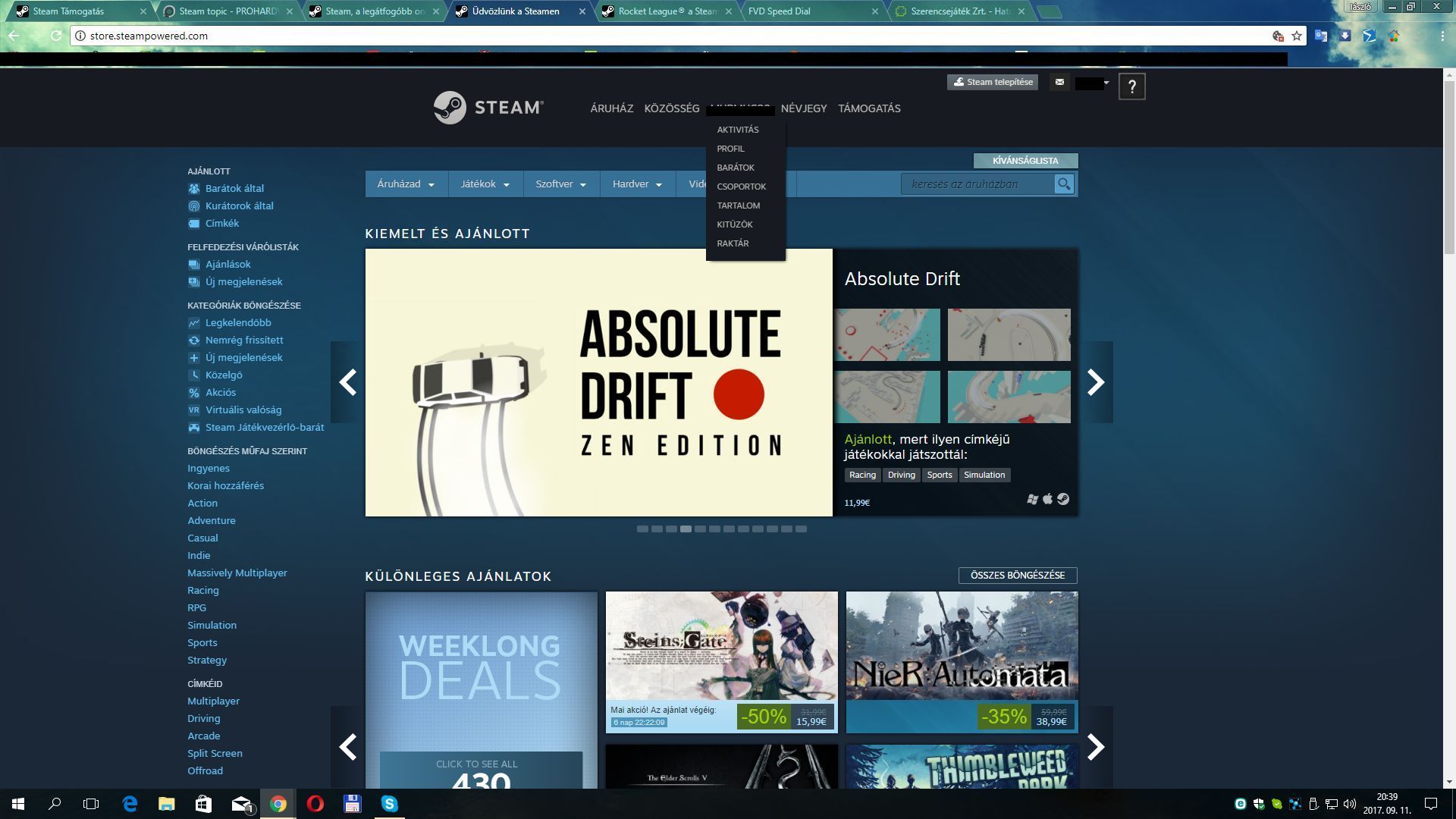
Task: Choose RAKTÁR in the dropdown menu
Action: pos(733,243)
